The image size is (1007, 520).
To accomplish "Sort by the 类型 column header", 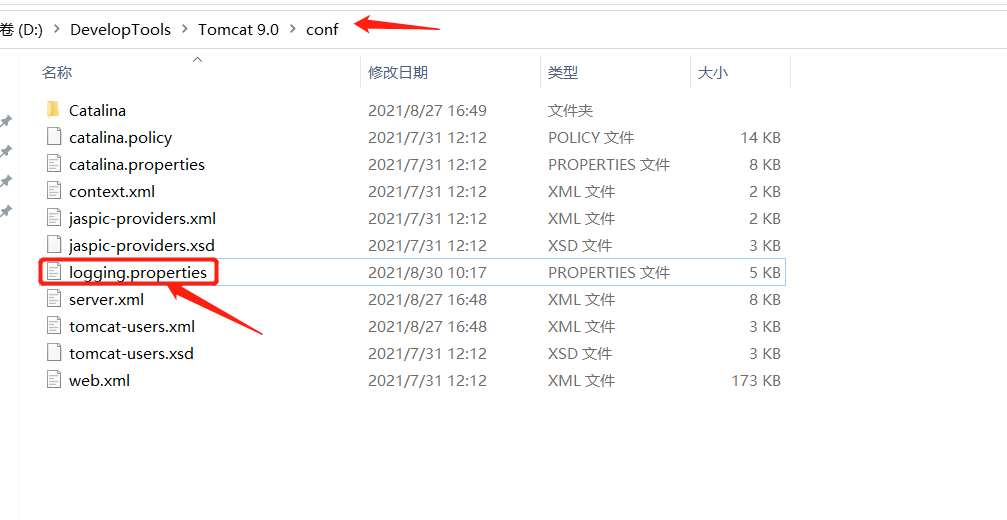I will pyautogui.click(x=563, y=72).
